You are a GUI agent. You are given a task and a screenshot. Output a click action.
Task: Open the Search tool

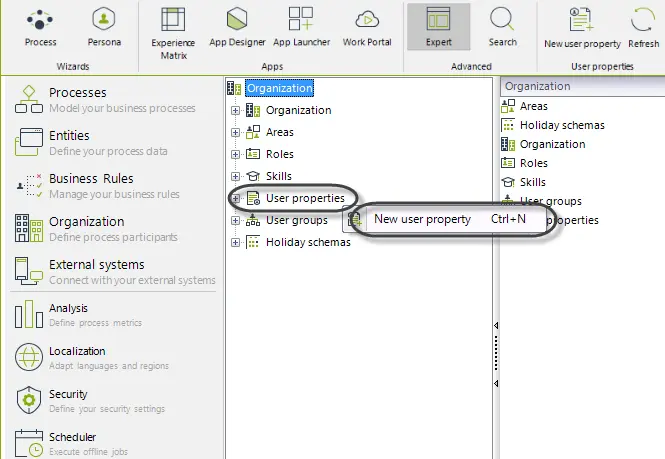point(503,28)
